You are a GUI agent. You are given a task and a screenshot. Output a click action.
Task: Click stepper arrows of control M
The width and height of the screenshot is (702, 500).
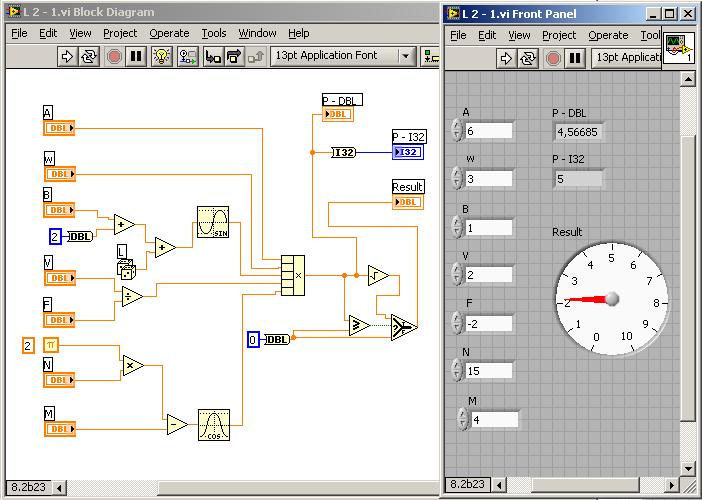point(462,419)
